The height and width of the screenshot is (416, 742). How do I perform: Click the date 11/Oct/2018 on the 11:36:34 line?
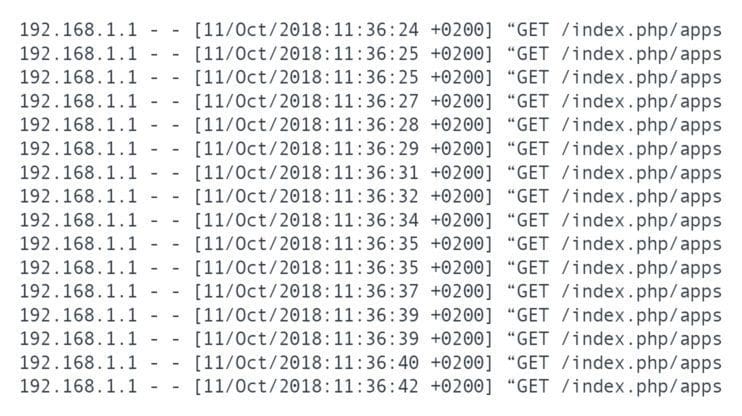[263, 221]
